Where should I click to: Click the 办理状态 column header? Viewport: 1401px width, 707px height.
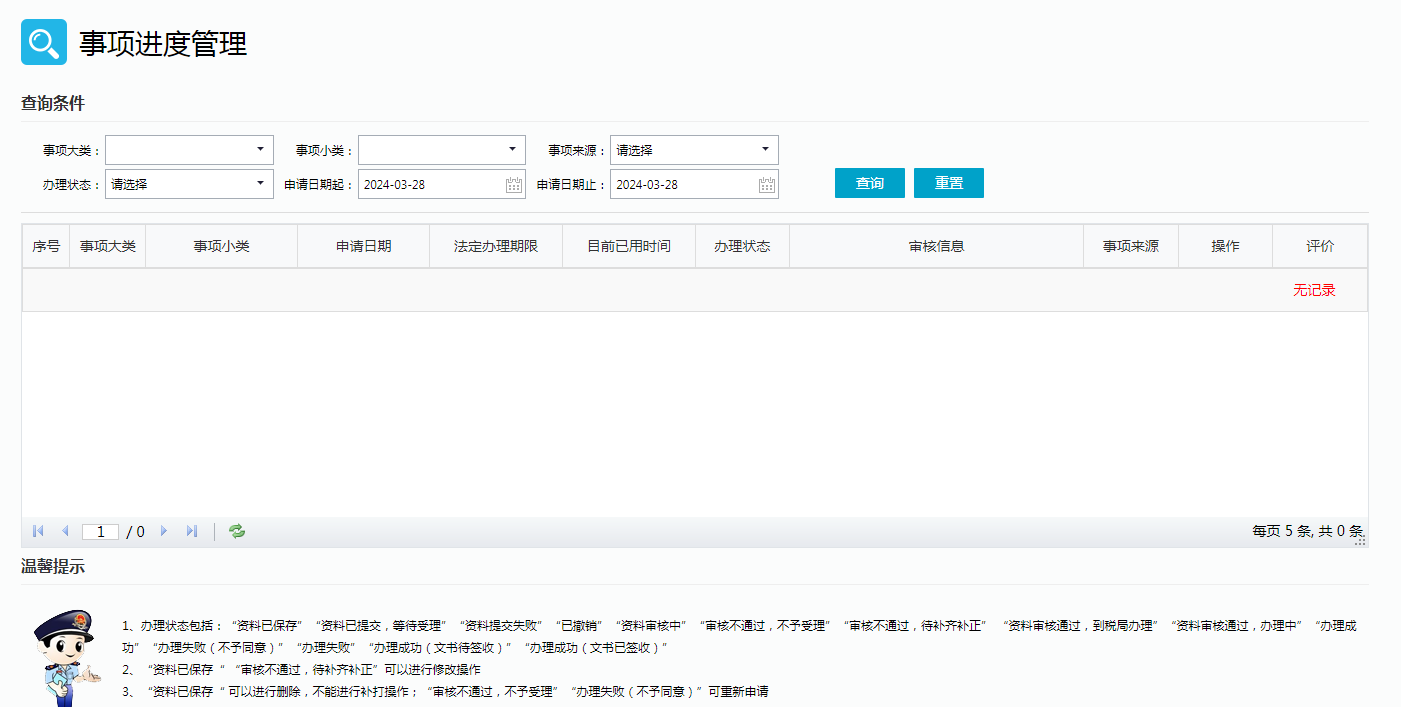742,246
